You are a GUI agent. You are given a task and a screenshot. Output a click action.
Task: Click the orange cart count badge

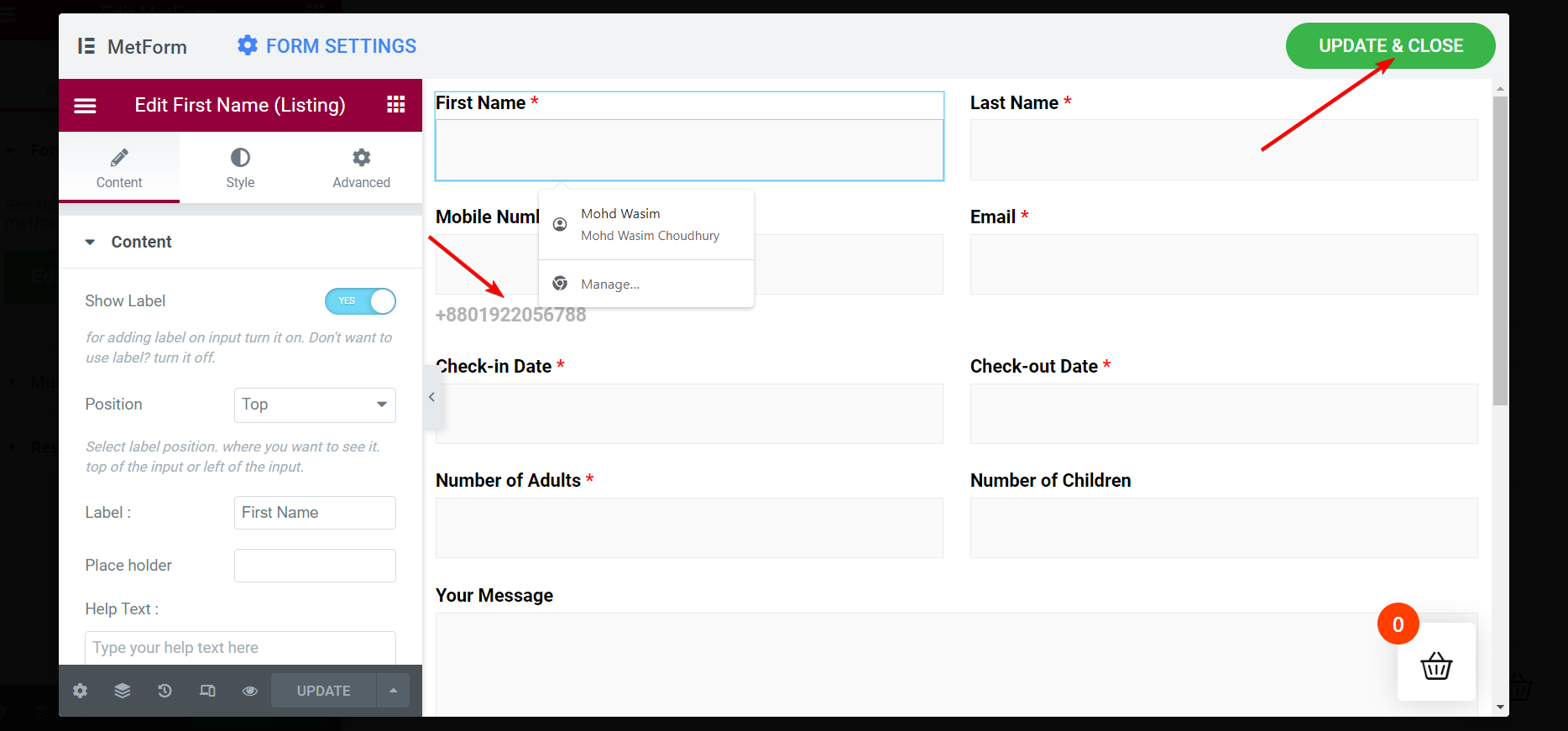tap(1398, 624)
